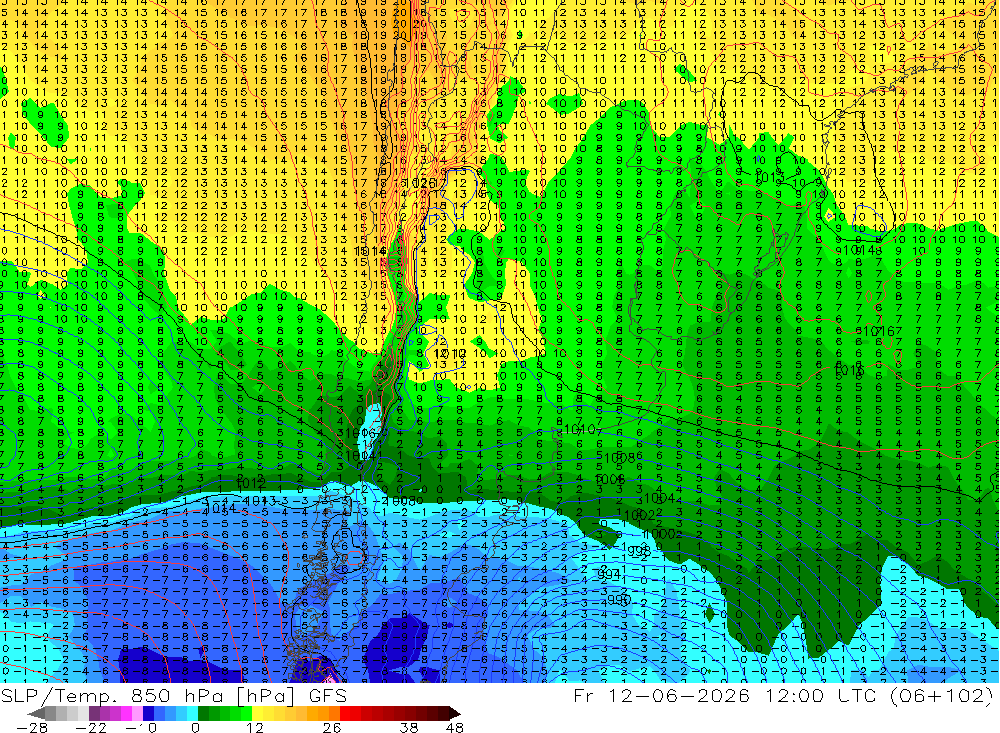Click the '998' isobar label on the map
This screenshot has width=1000, height=733.
pos(638,550)
